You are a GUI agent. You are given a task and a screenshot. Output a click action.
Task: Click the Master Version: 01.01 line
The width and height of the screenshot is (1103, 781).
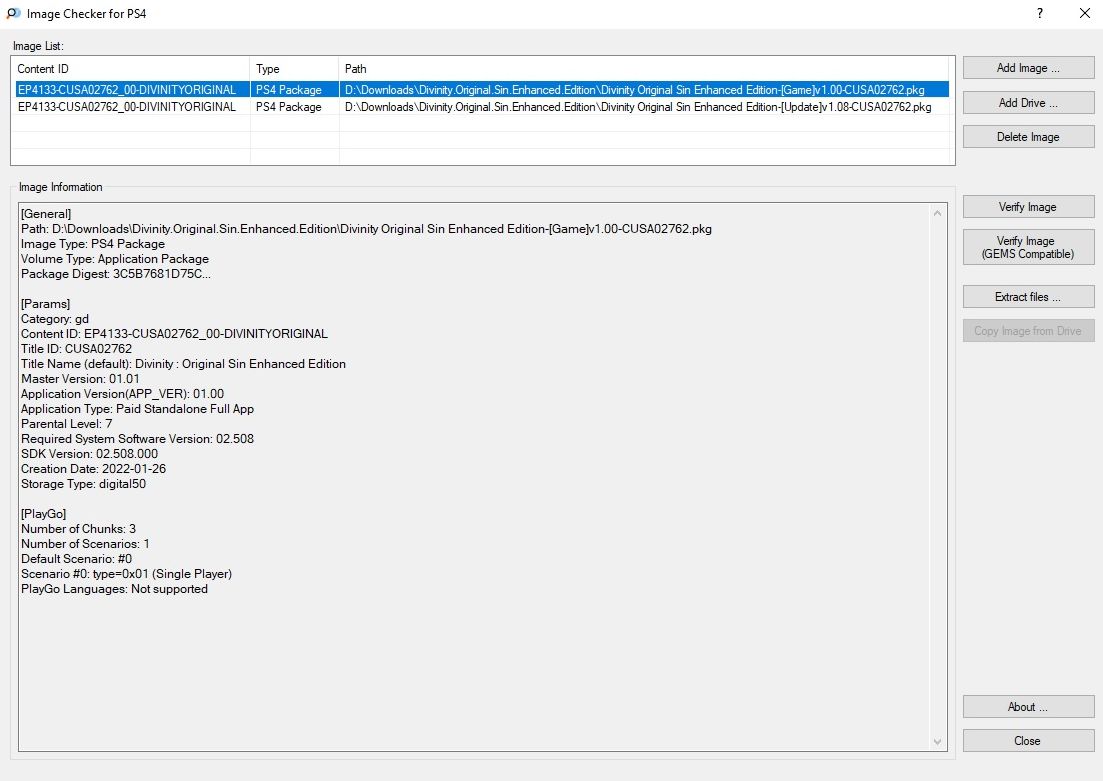tap(80, 379)
